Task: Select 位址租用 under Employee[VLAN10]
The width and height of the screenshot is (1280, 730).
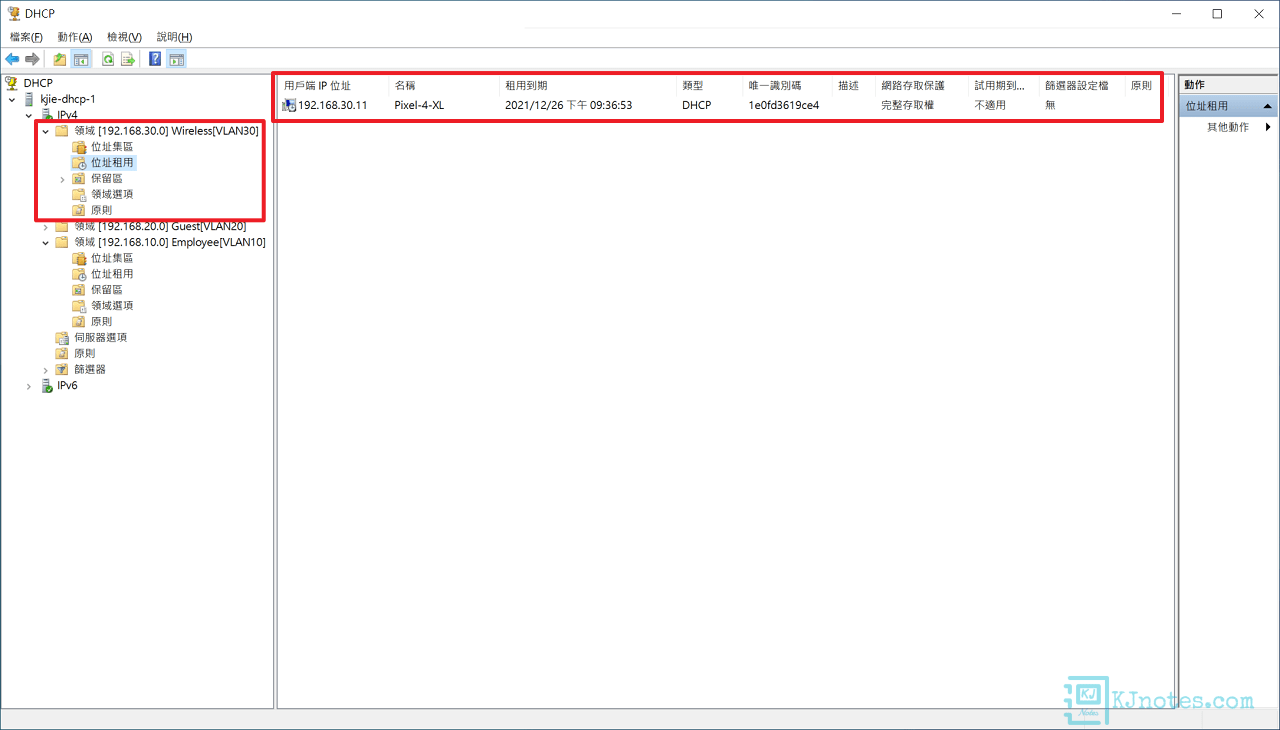Action: click(112, 274)
